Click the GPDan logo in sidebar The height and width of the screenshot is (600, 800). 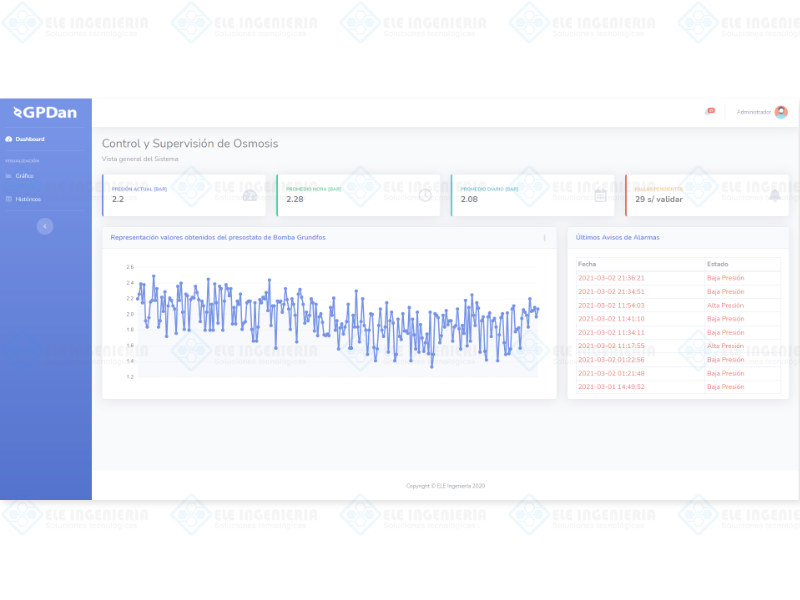click(45, 112)
